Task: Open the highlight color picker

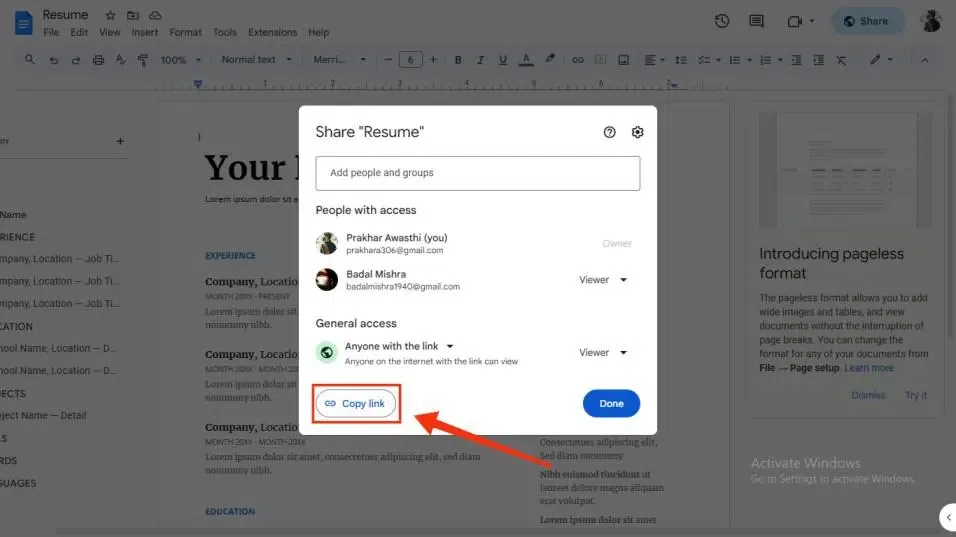Action: 549,59
